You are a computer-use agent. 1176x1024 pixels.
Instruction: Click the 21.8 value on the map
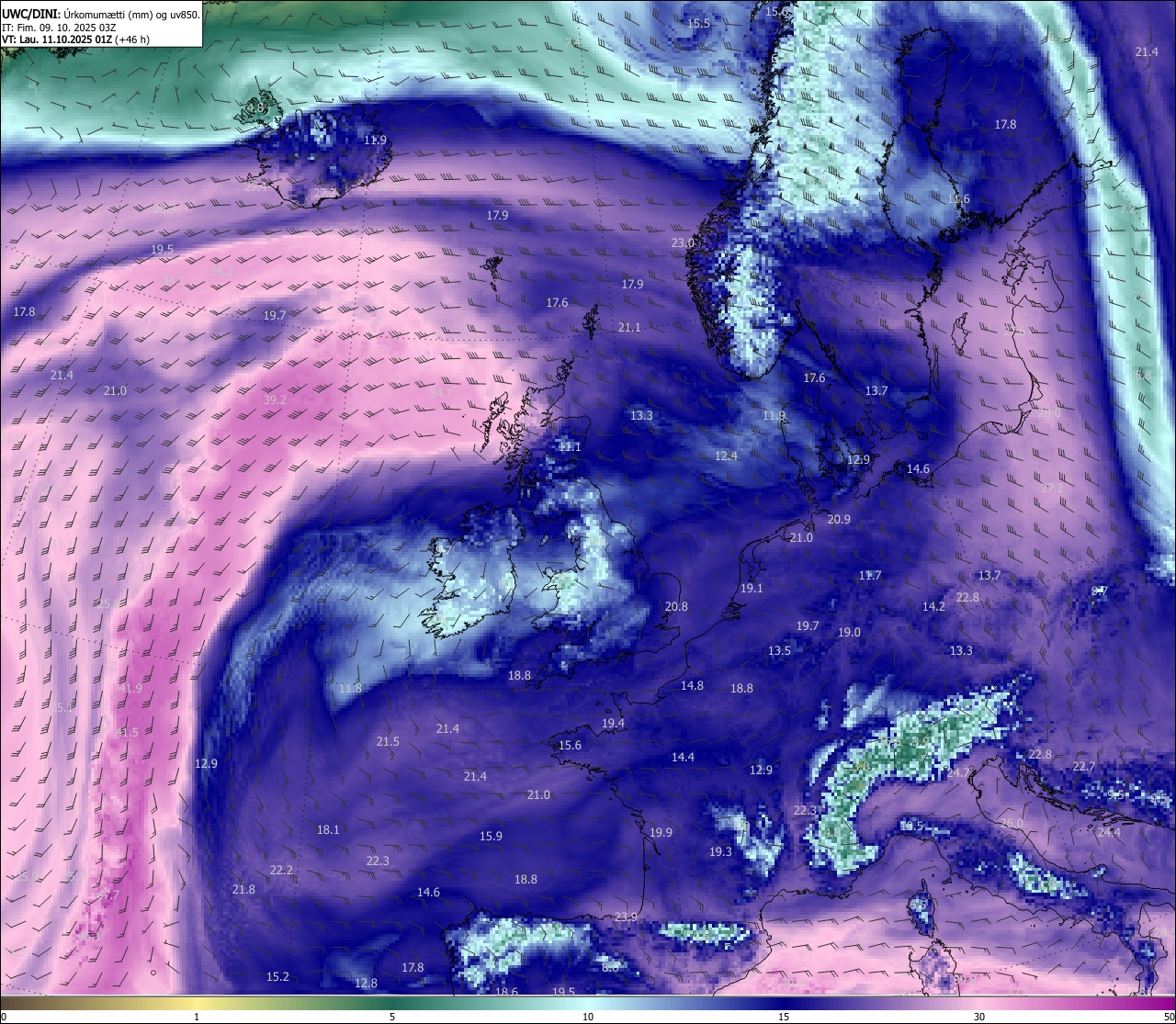coord(243,889)
